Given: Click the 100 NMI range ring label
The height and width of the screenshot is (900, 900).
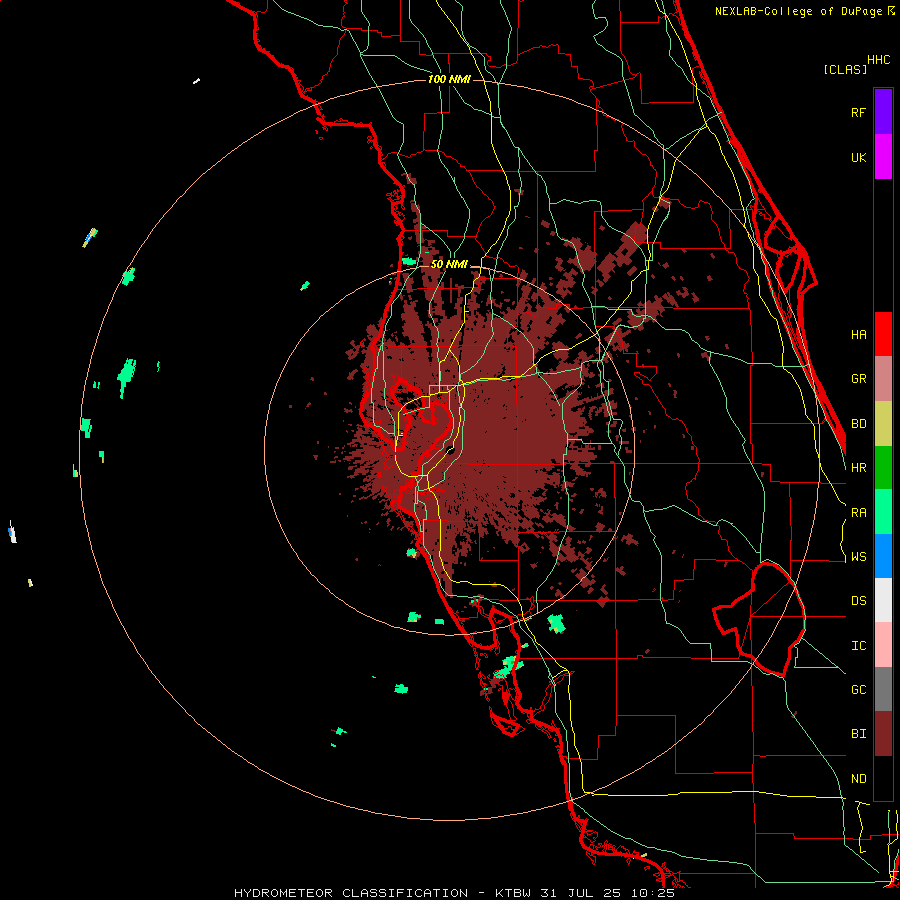Looking at the screenshot, I should pos(449,79).
